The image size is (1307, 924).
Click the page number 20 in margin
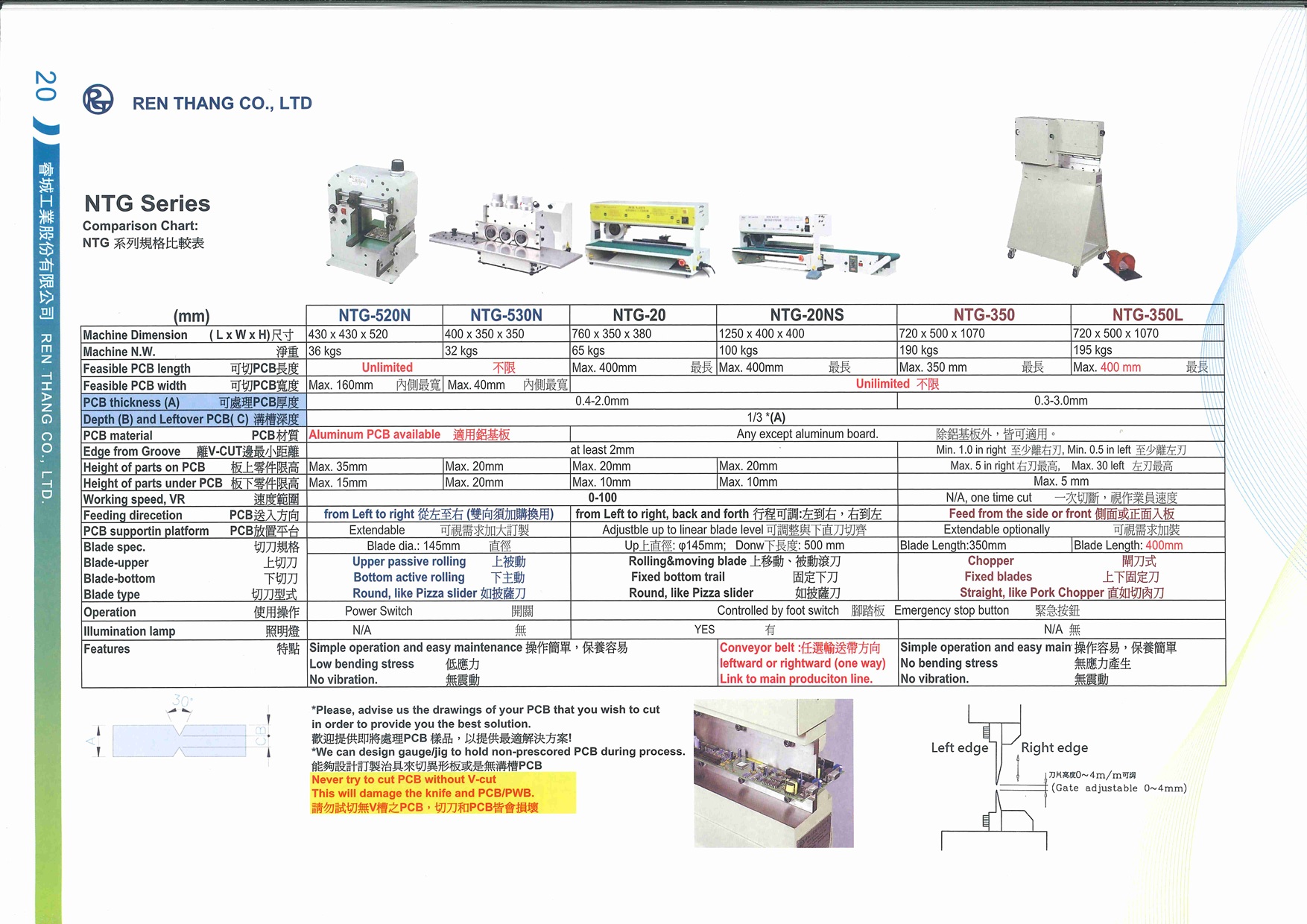tap(45, 86)
